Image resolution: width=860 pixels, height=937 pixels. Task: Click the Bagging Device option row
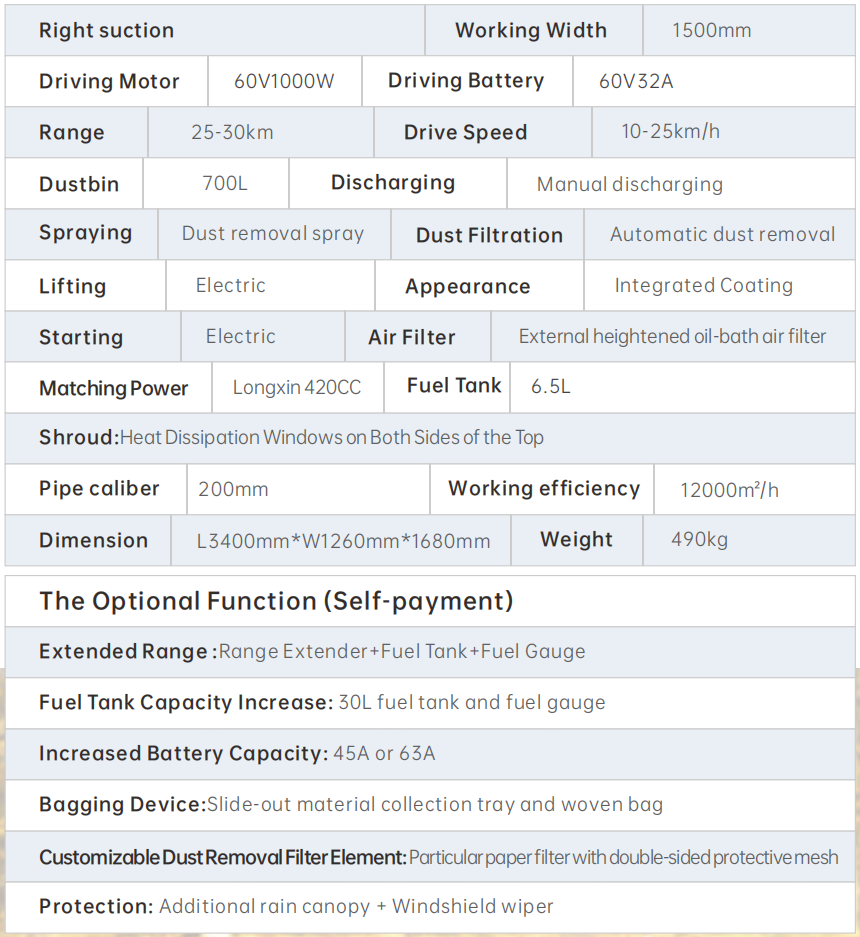[x=430, y=805]
